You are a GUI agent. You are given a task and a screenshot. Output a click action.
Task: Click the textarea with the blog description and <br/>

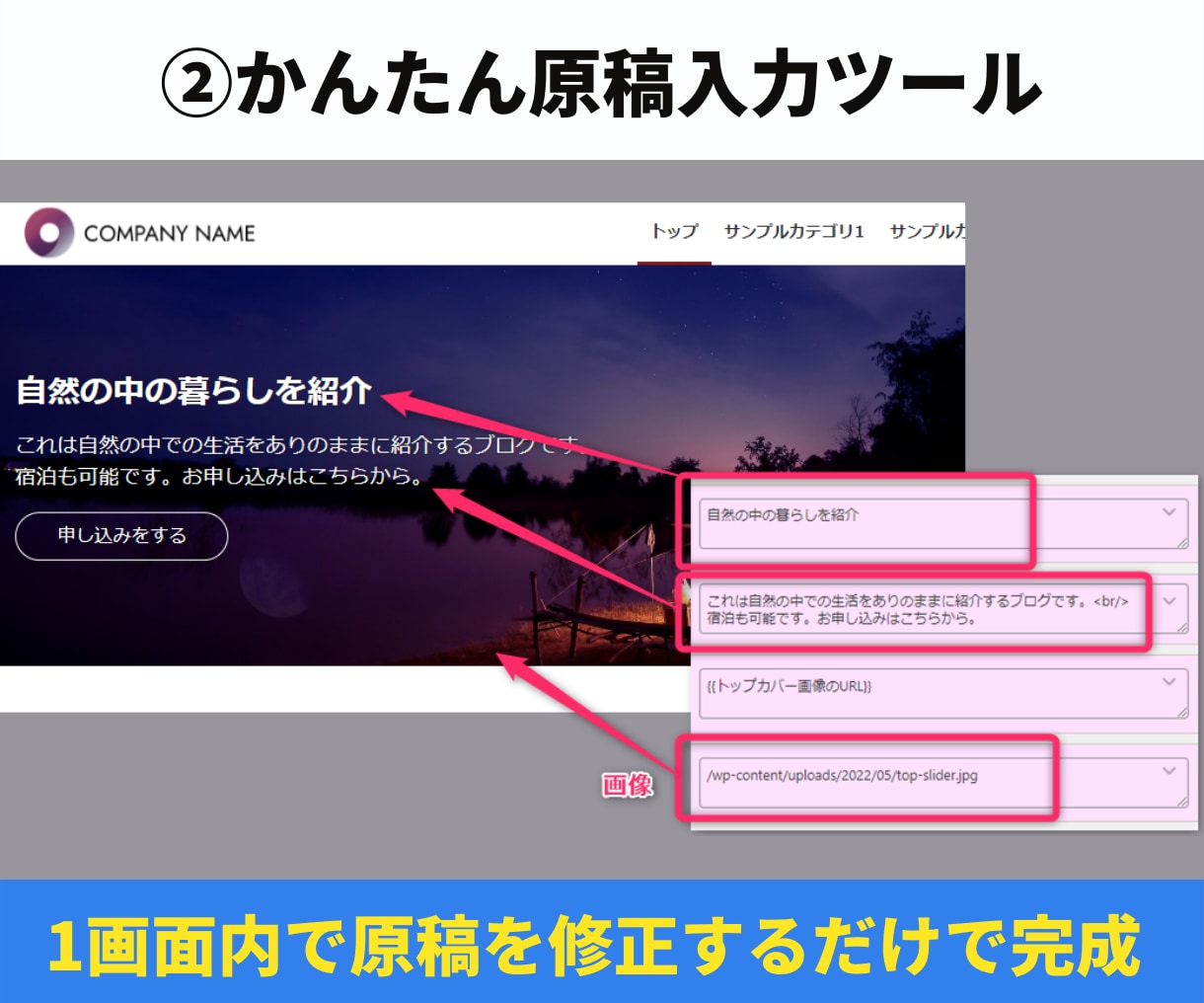coord(943,610)
